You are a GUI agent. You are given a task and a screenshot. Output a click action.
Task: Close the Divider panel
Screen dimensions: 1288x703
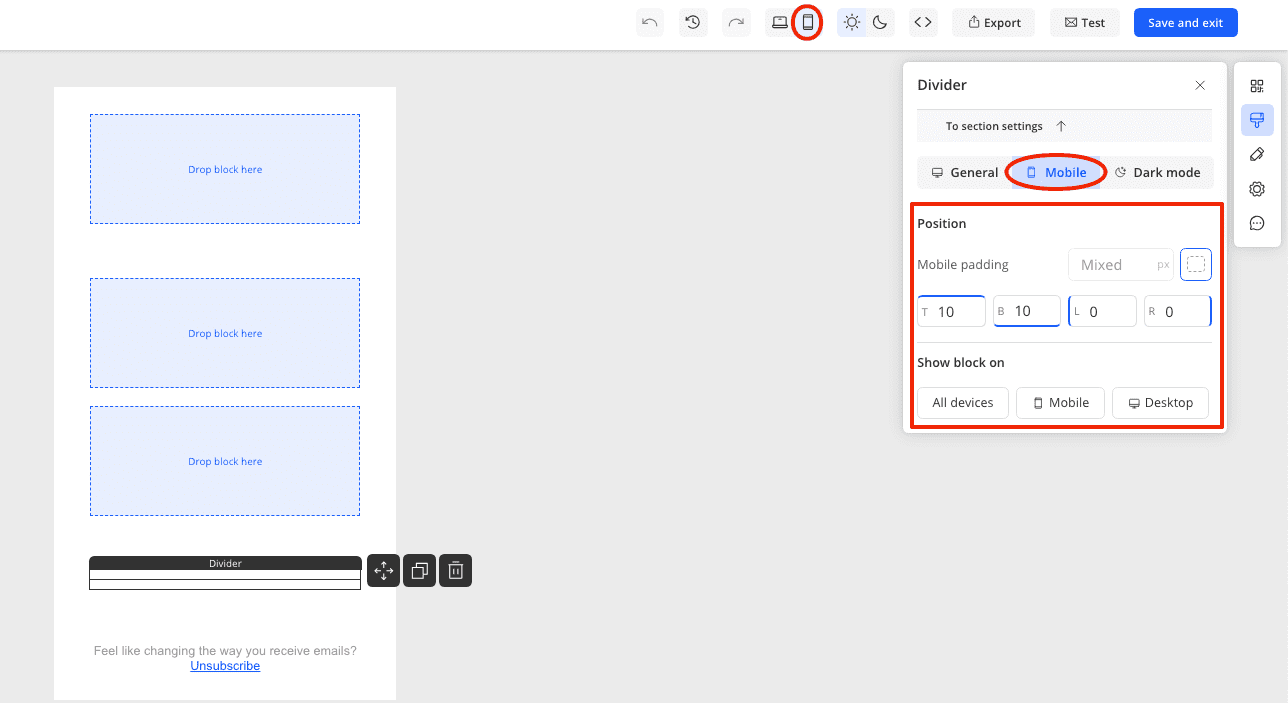click(1200, 85)
